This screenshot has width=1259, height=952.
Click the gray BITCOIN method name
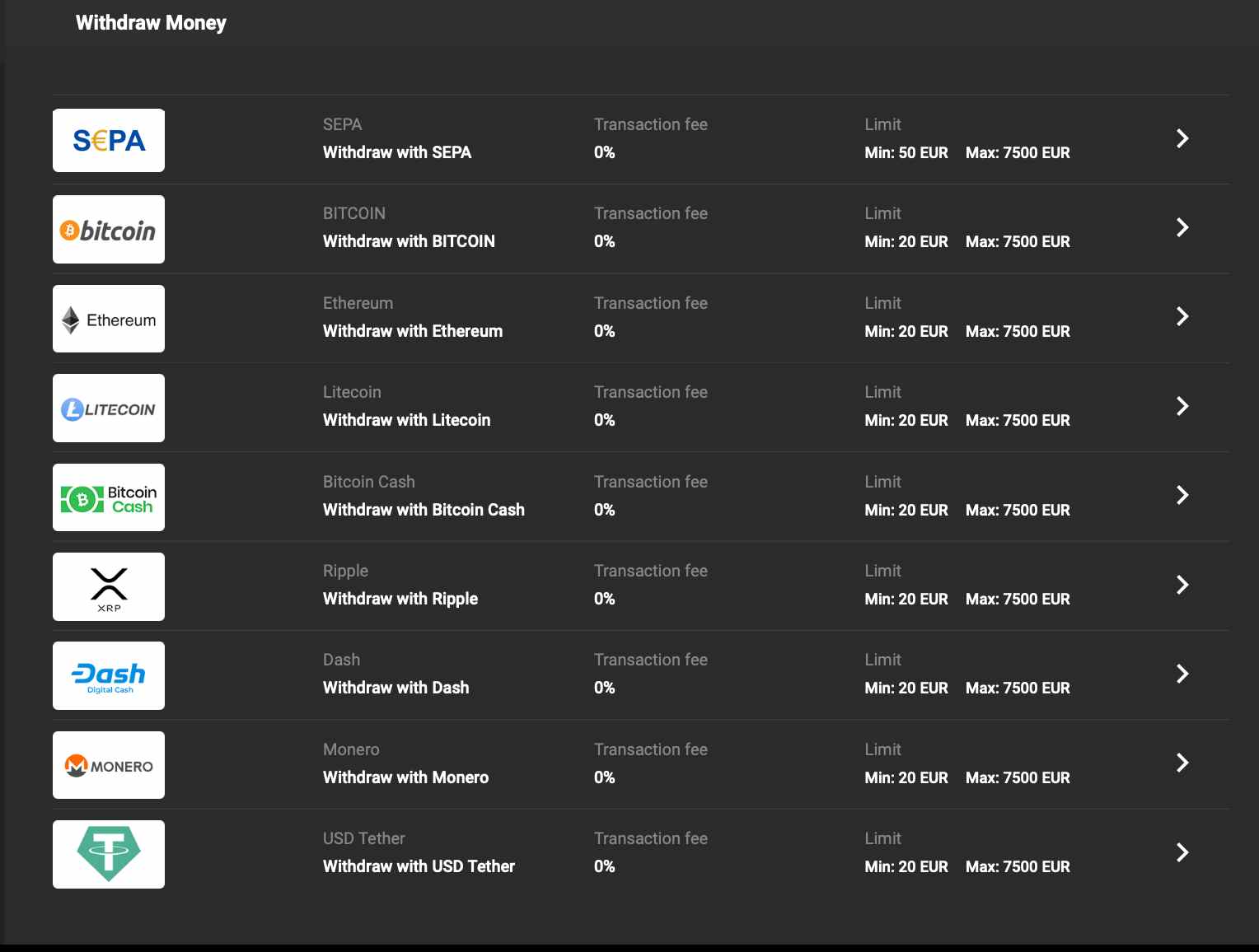[354, 213]
